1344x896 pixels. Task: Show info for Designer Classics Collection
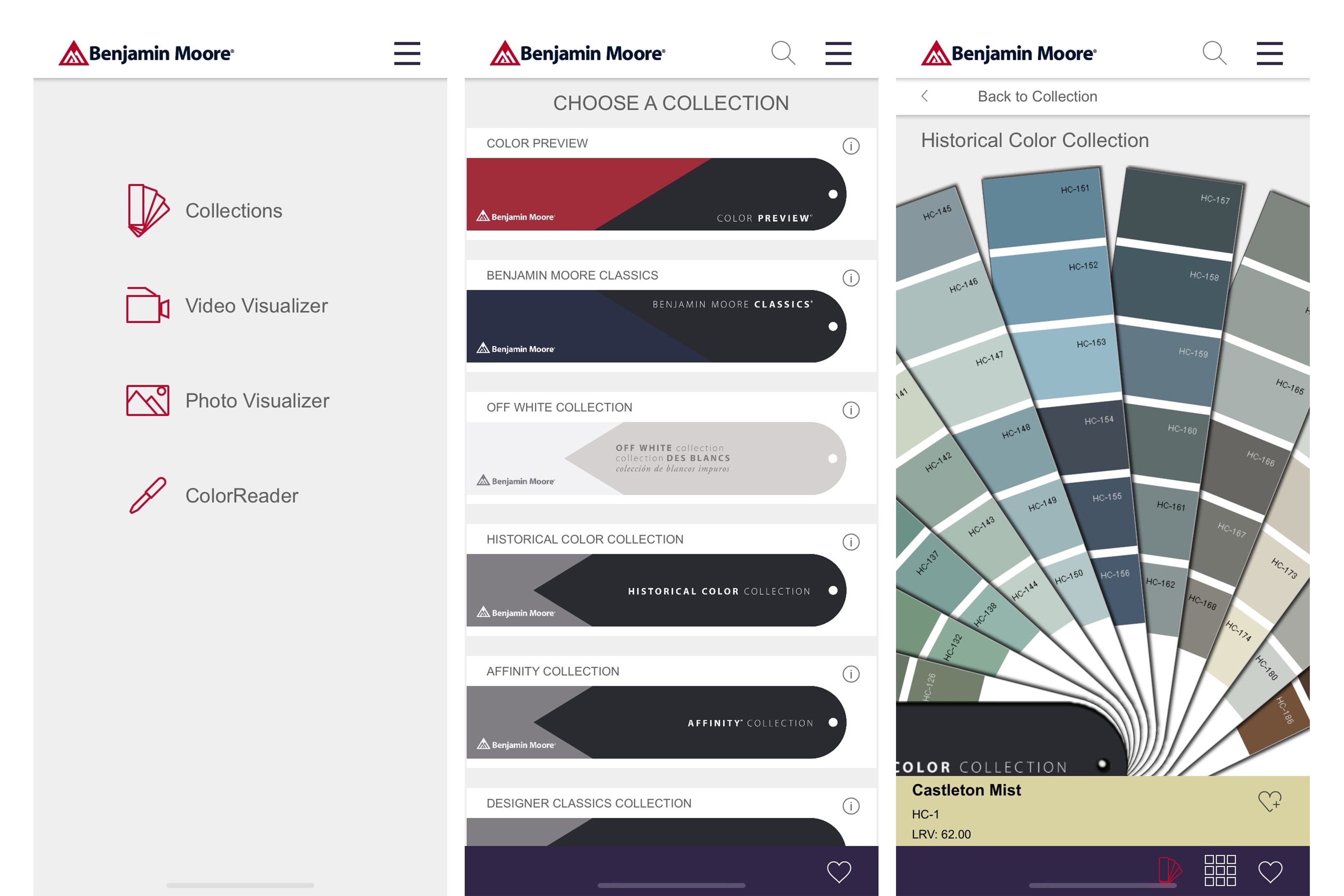pyautogui.click(x=851, y=806)
